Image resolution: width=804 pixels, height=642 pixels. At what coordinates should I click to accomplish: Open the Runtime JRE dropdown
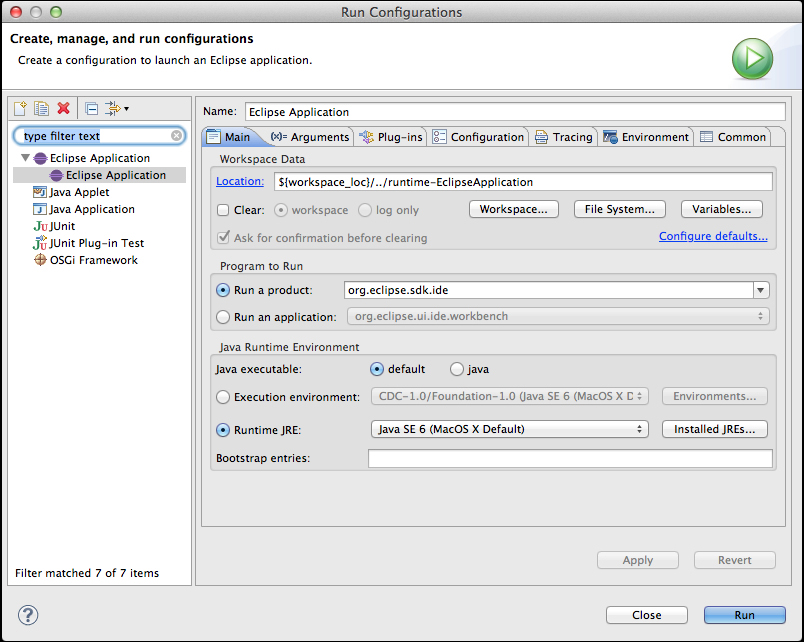tap(510, 429)
